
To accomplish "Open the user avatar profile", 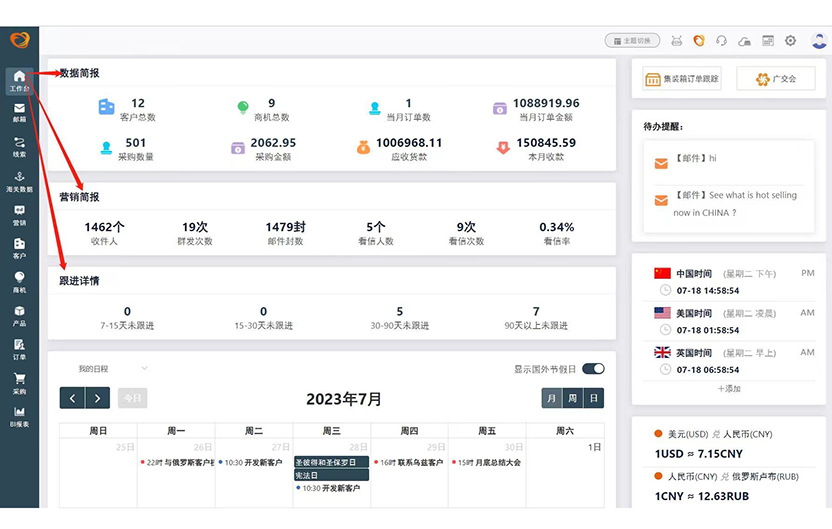I will pyautogui.click(x=819, y=40).
